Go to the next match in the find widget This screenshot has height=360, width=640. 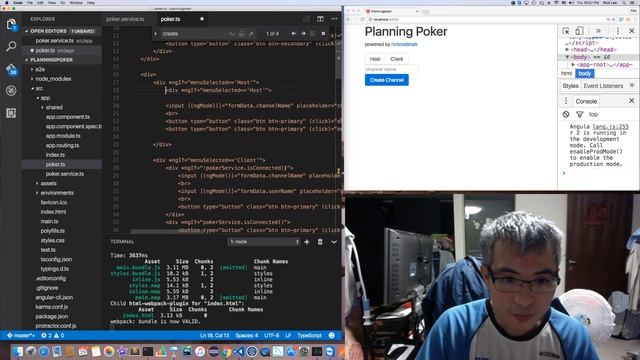[303, 33]
